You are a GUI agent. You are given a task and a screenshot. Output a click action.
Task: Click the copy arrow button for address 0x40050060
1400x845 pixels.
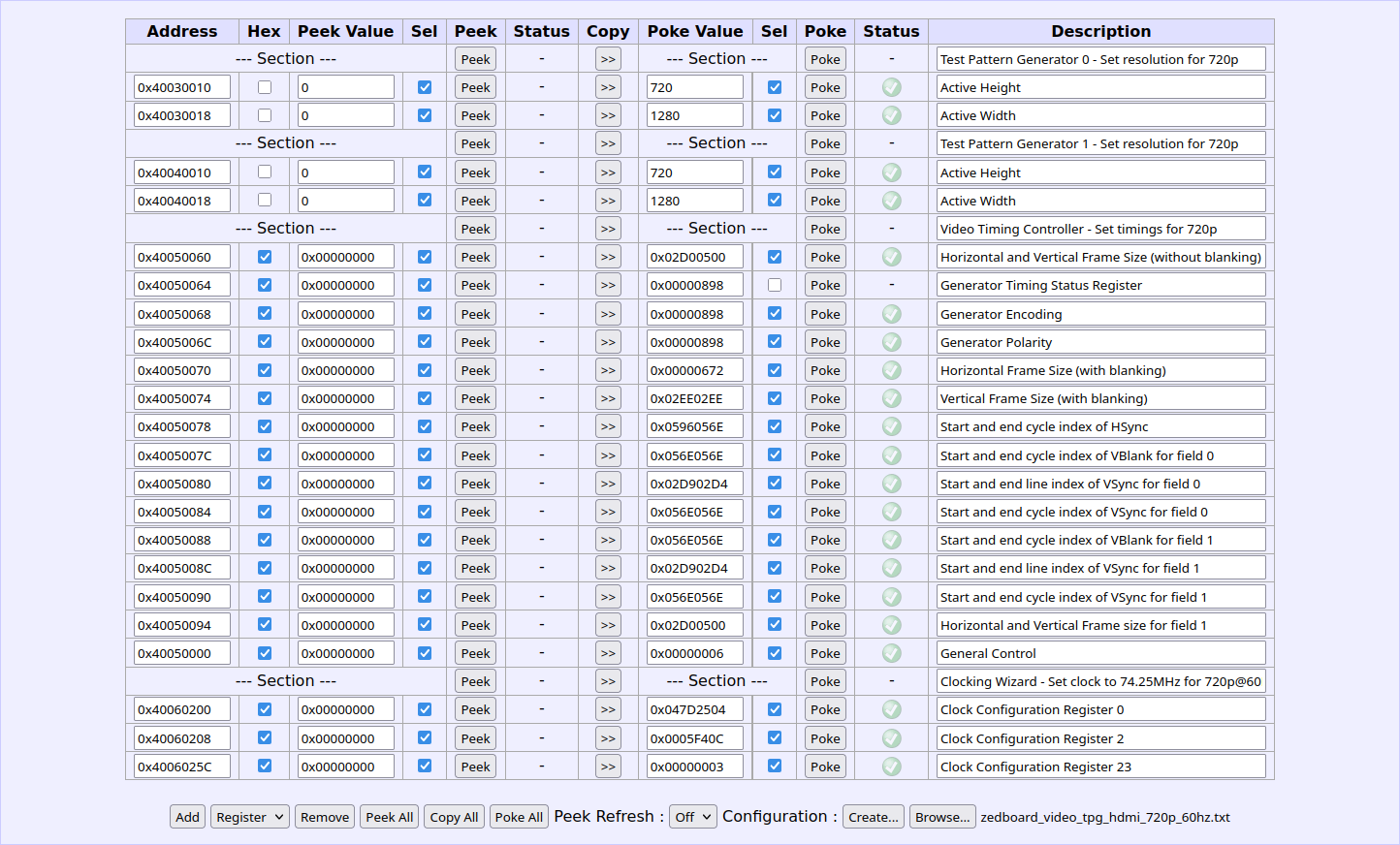[x=608, y=257]
